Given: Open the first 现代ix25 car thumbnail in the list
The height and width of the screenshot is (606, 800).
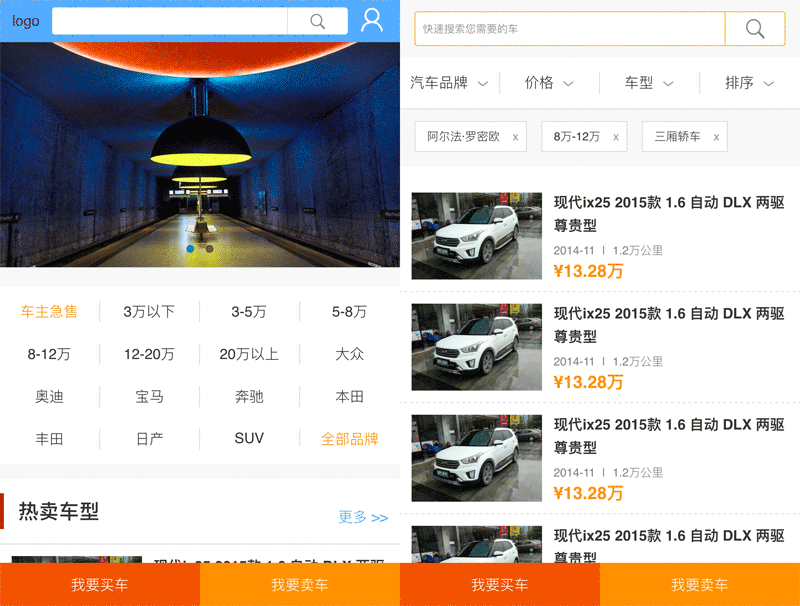Looking at the screenshot, I should click(477, 236).
